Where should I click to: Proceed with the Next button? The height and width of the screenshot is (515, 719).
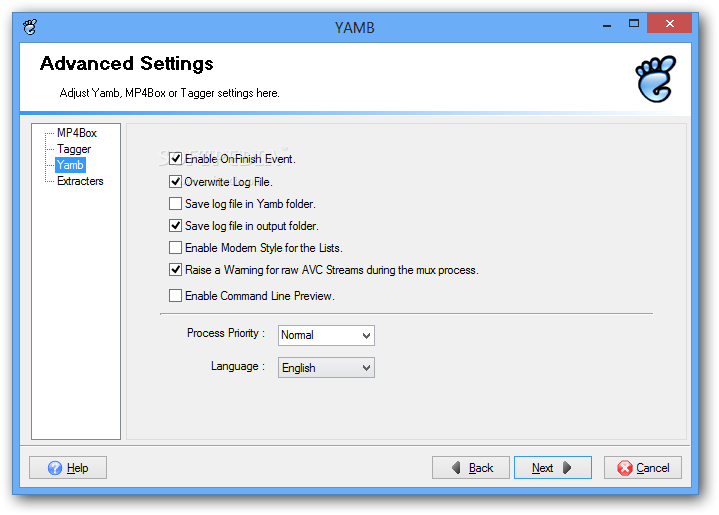[x=553, y=468]
